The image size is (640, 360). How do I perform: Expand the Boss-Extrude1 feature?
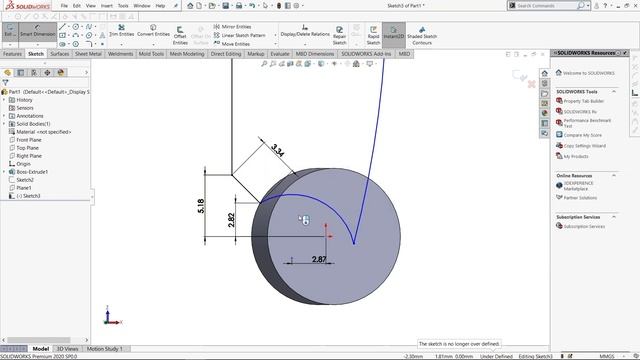coord(4,172)
